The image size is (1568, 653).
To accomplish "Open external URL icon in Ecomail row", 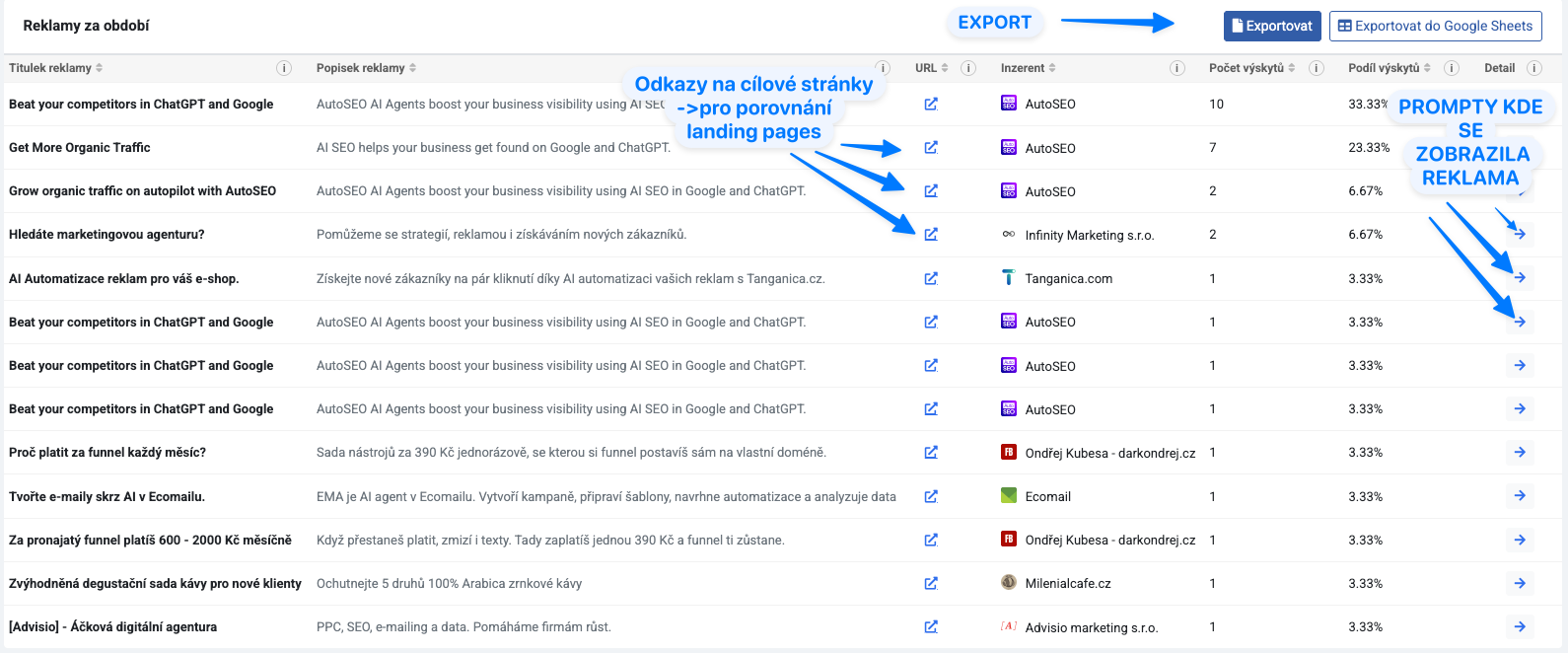I will tap(930, 496).
